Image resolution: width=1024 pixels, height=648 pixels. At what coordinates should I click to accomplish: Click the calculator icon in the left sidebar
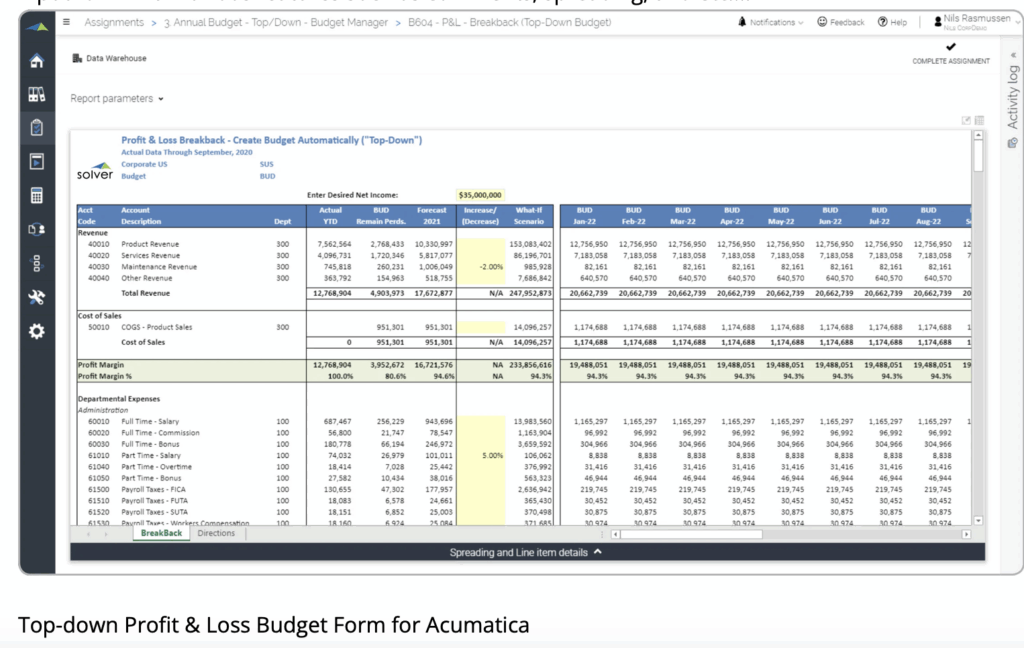click(36, 193)
